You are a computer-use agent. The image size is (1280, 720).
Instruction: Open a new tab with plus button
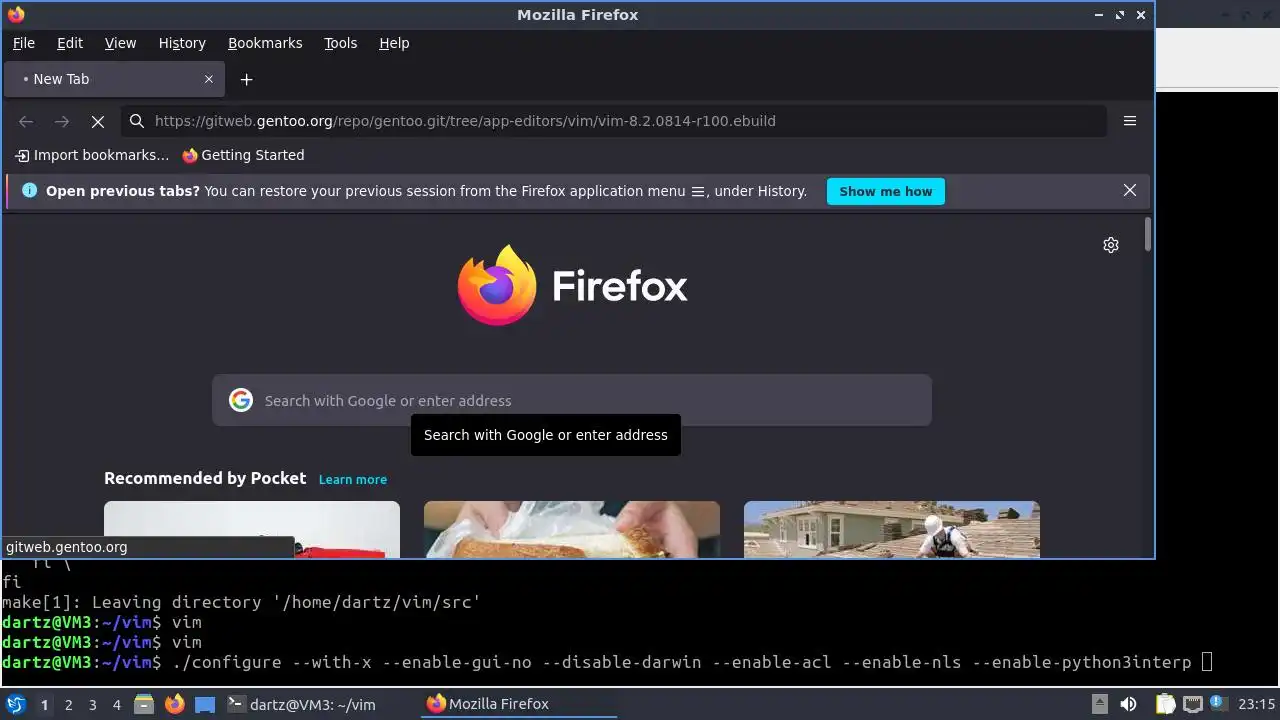(x=246, y=79)
